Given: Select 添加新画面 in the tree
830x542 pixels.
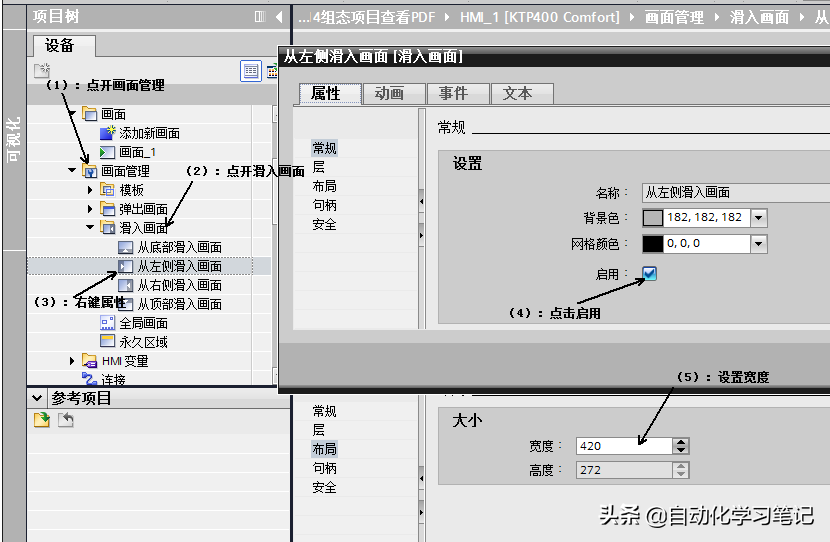Looking at the screenshot, I should click(x=149, y=133).
